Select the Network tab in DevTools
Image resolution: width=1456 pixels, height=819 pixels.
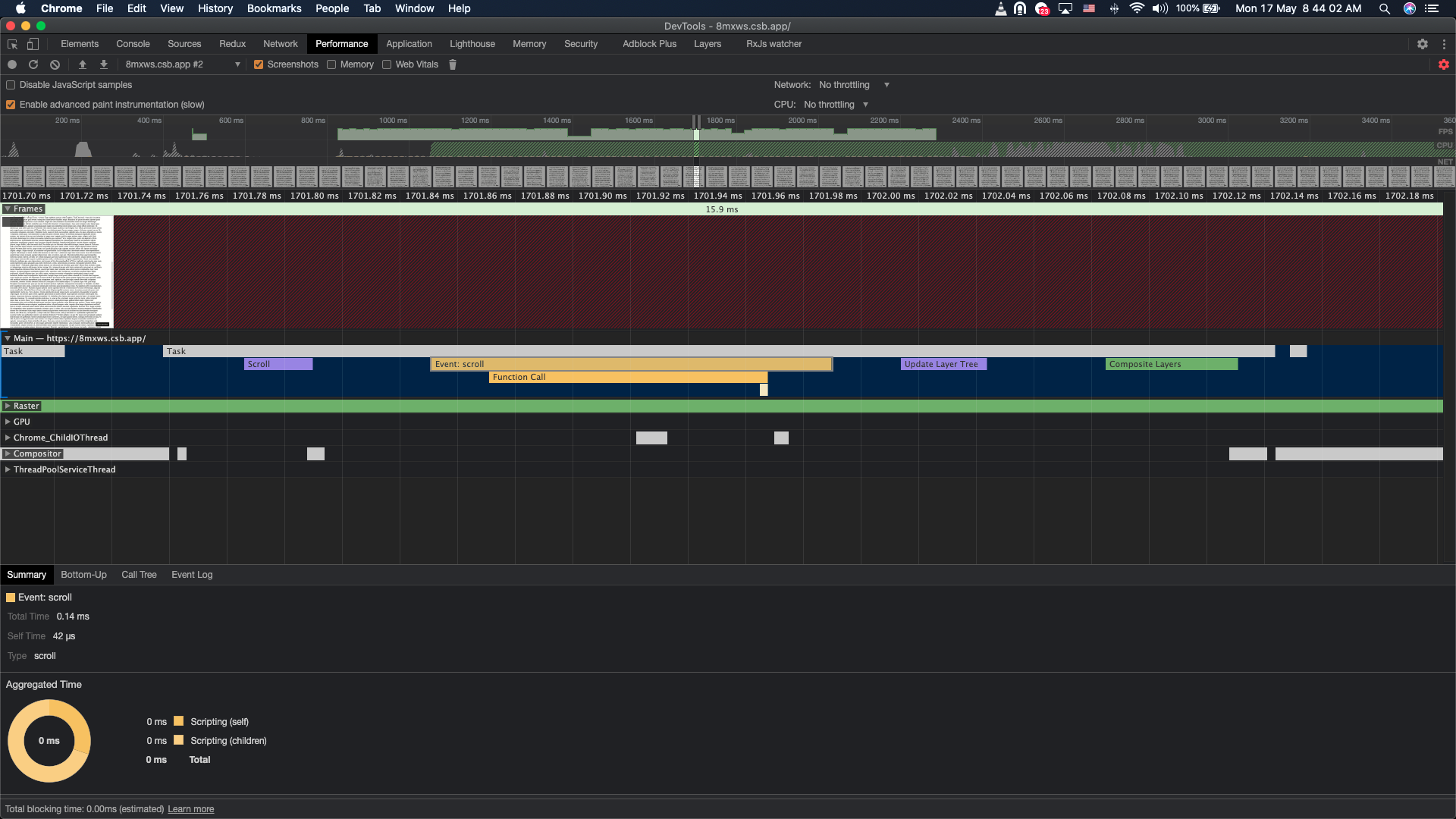click(280, 44)
